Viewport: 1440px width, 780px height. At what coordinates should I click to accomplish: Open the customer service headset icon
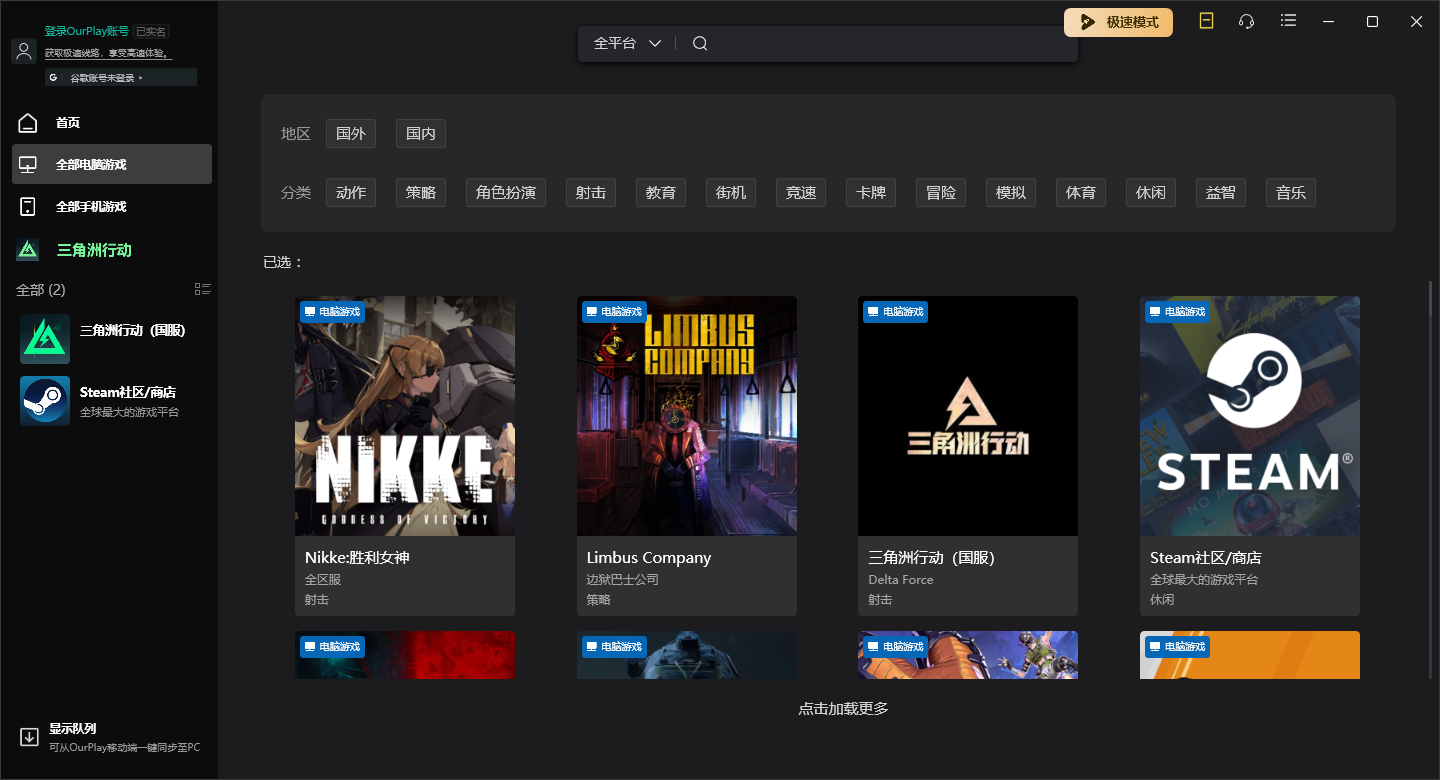pyautogui.click(x=1246, y=21)
